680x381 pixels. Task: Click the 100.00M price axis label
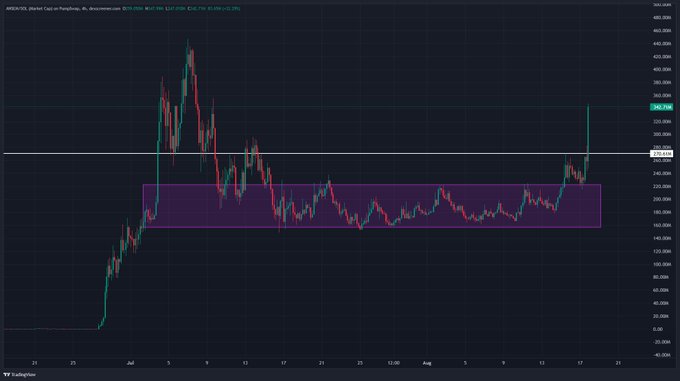click(661, 264)
